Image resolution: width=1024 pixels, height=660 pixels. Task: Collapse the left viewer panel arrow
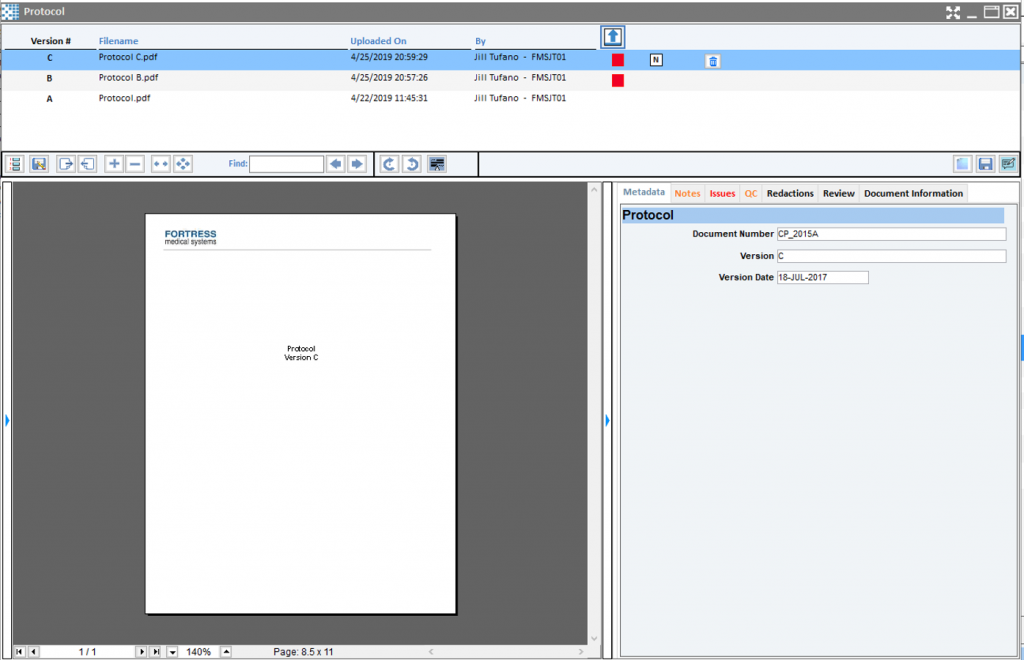click(7, 421)
